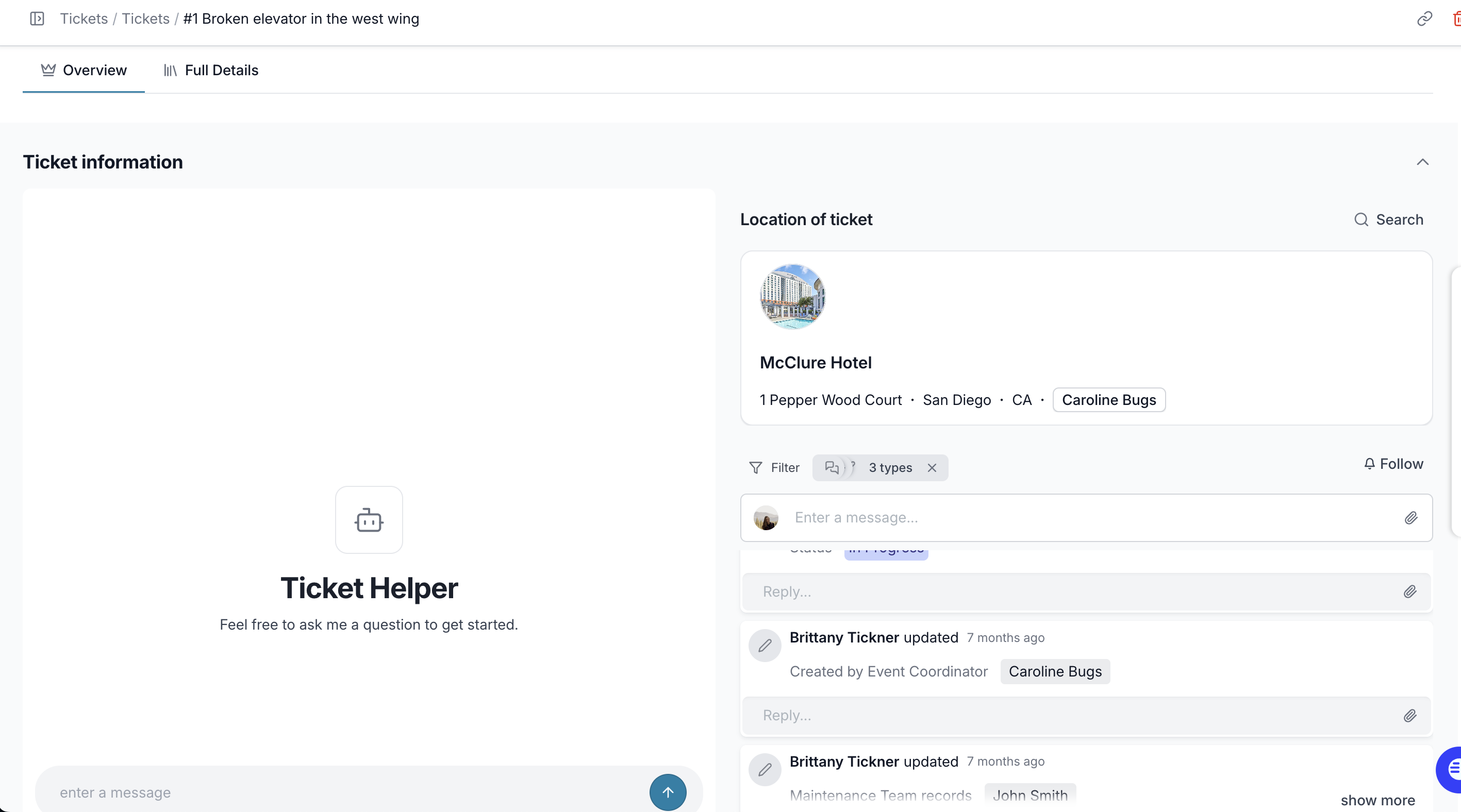Expand activity with show more
1461x812 pixels.
pyautogui.click(x=1377, y=800)
